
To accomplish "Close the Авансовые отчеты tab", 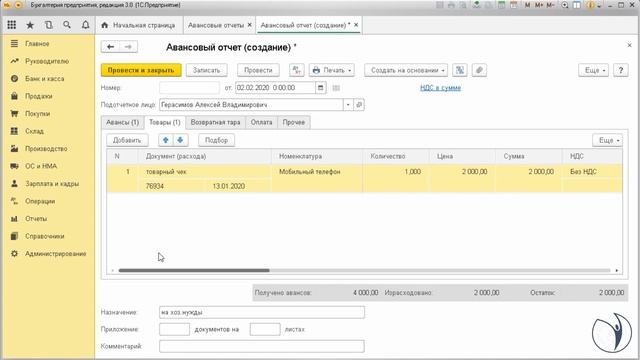I will [249, 25].
